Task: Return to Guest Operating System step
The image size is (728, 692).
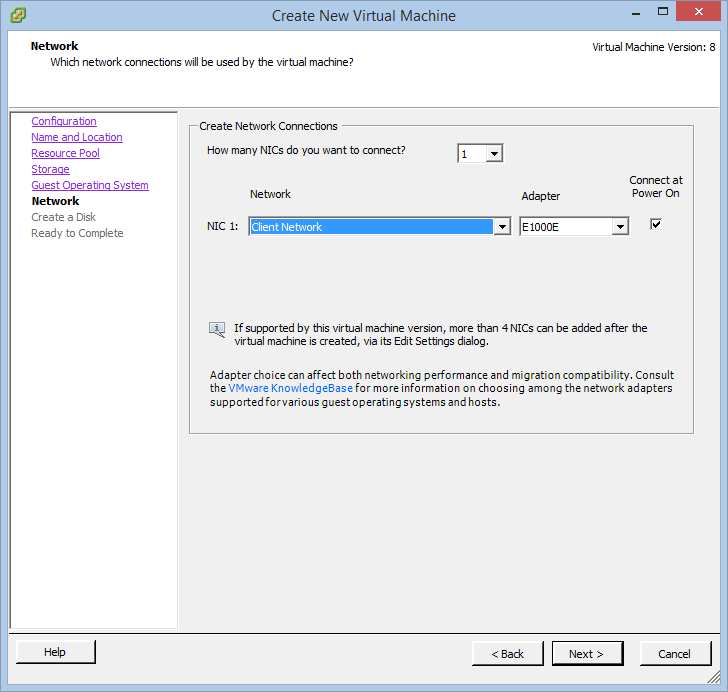Action: coord(90,185)
